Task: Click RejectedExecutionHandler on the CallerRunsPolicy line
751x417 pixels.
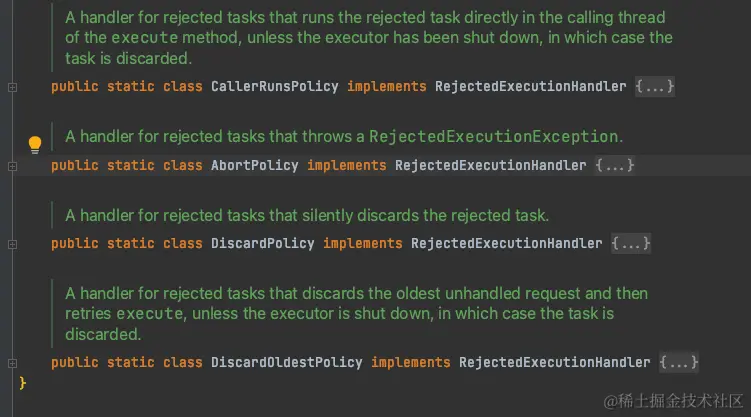Action: tap(530, 87)
